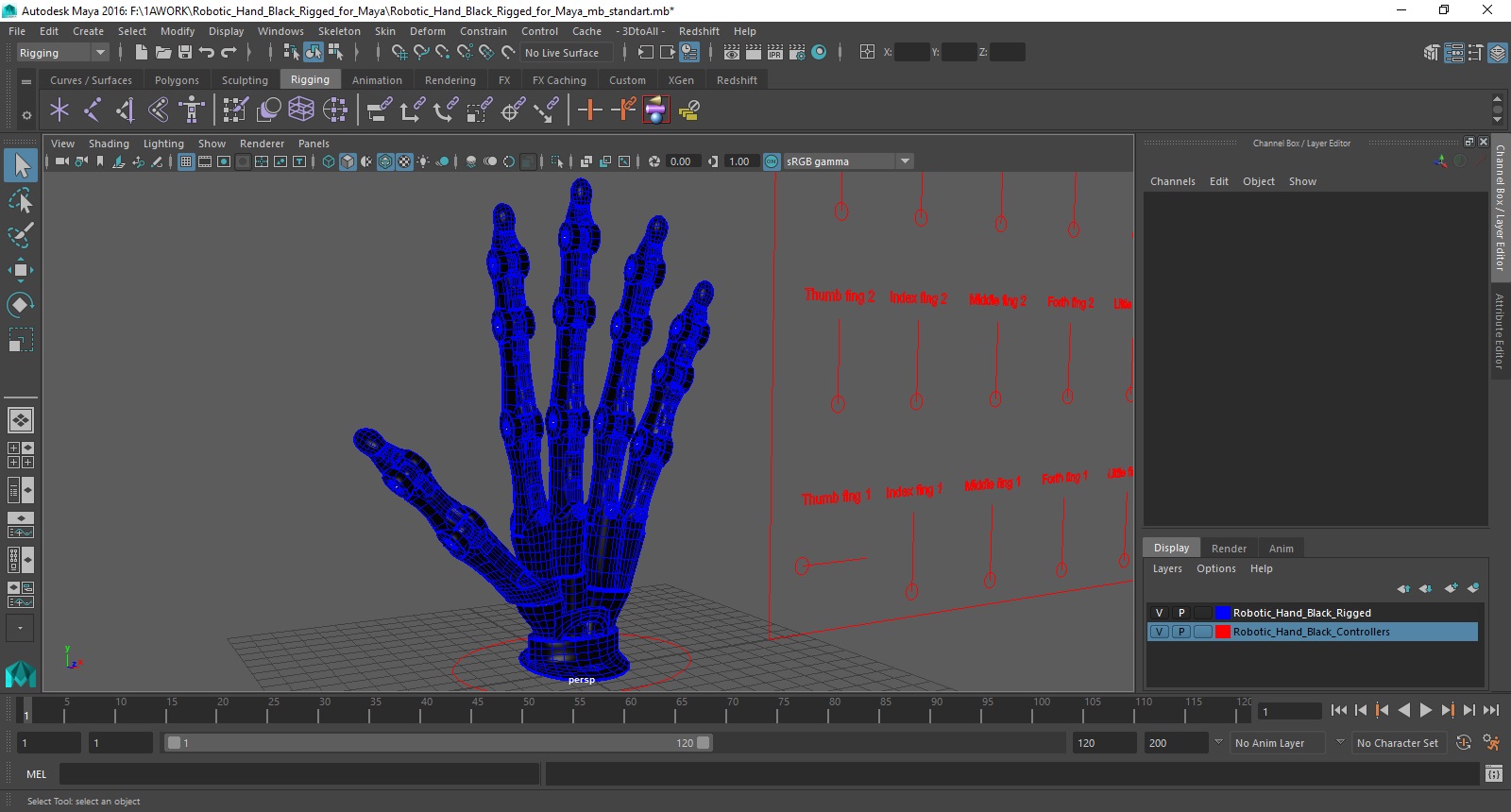Open the Script Editor icon
This screenshot has height=812, width=1511.
tap(1493, 774)
